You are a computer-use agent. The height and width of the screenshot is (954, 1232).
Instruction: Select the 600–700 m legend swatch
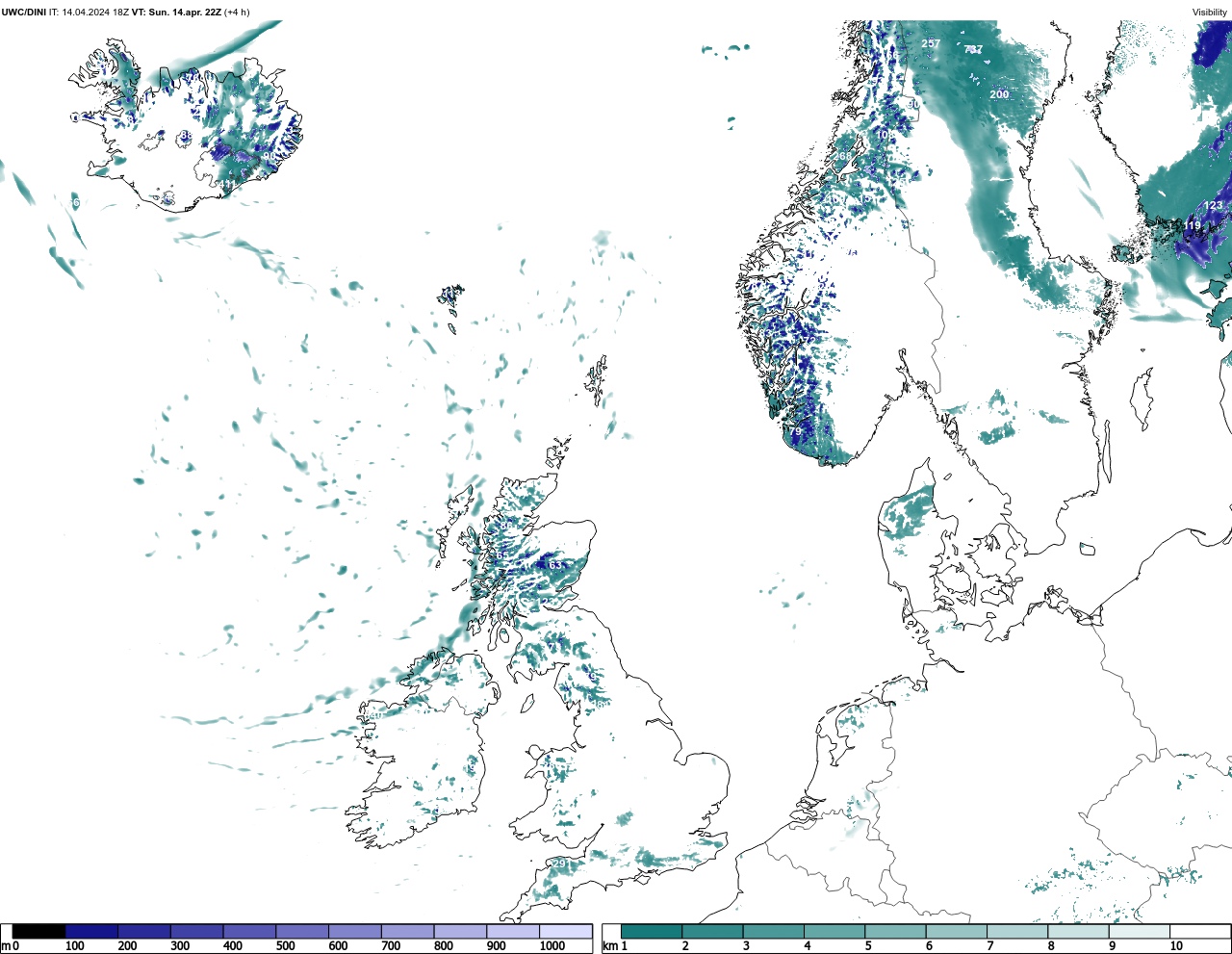pyautogui.click(x=354, y=931)
